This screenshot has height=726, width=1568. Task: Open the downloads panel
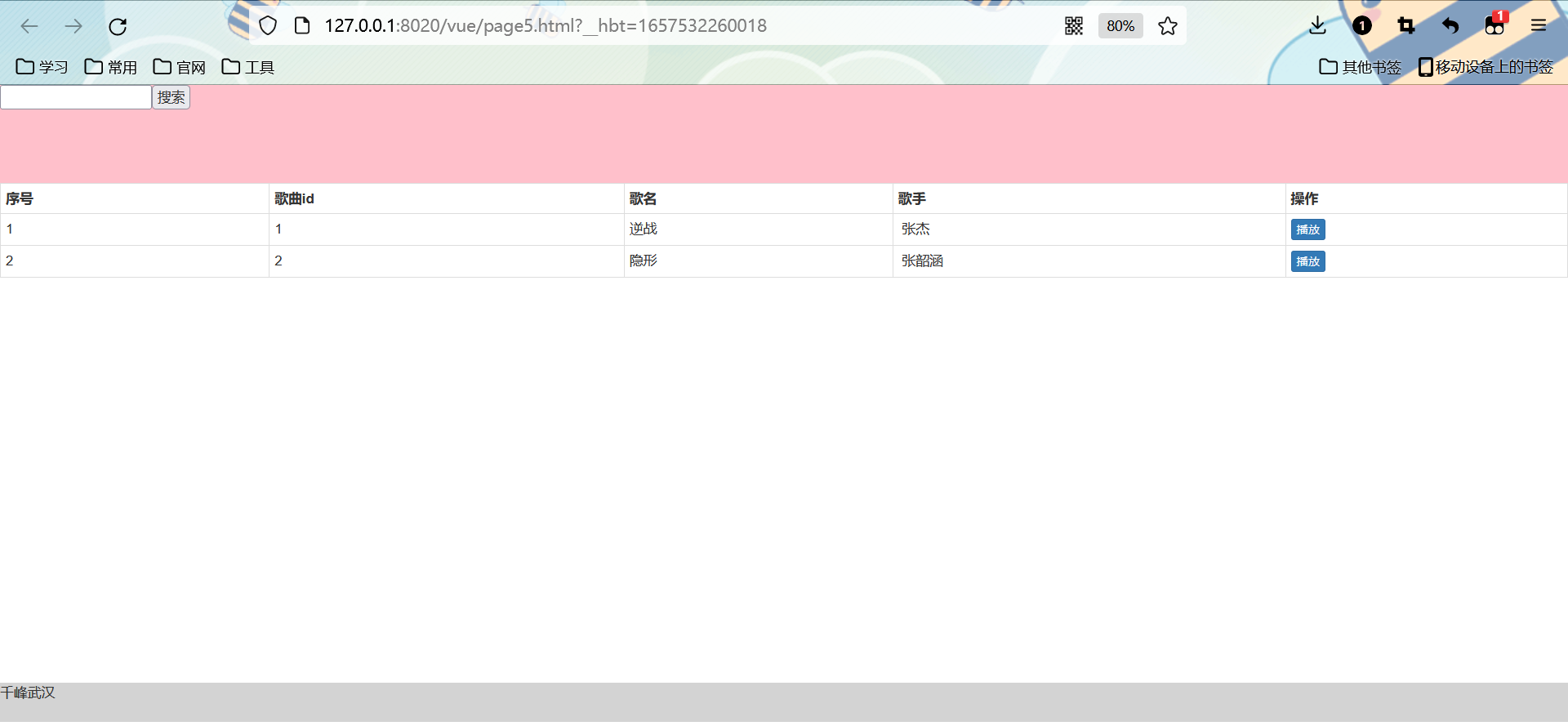click(x=1317, y=25)
